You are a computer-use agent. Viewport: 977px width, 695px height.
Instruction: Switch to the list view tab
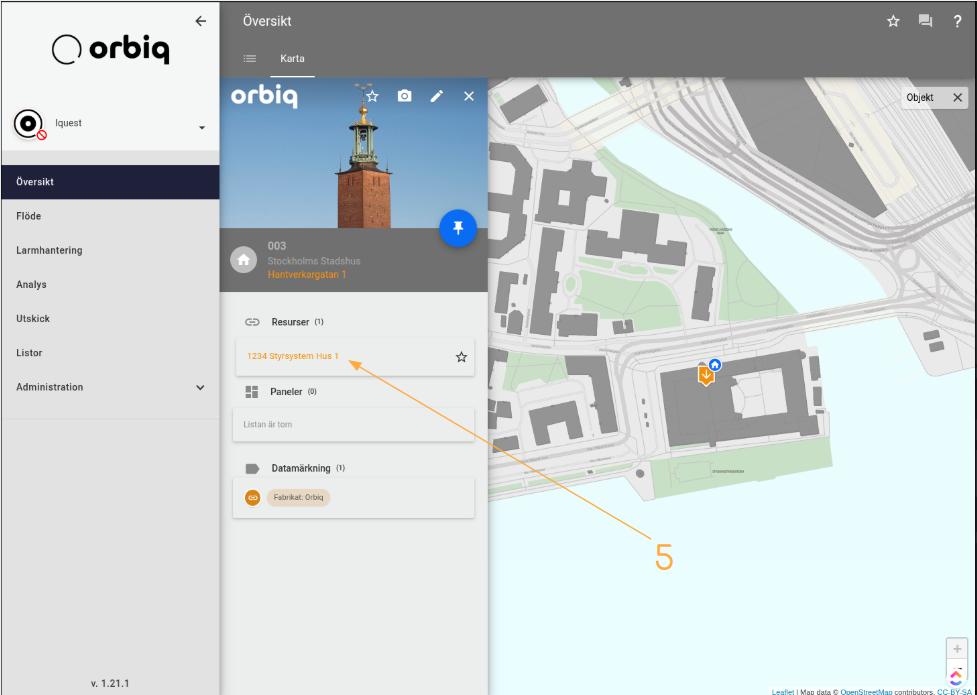tap(250, 59)
